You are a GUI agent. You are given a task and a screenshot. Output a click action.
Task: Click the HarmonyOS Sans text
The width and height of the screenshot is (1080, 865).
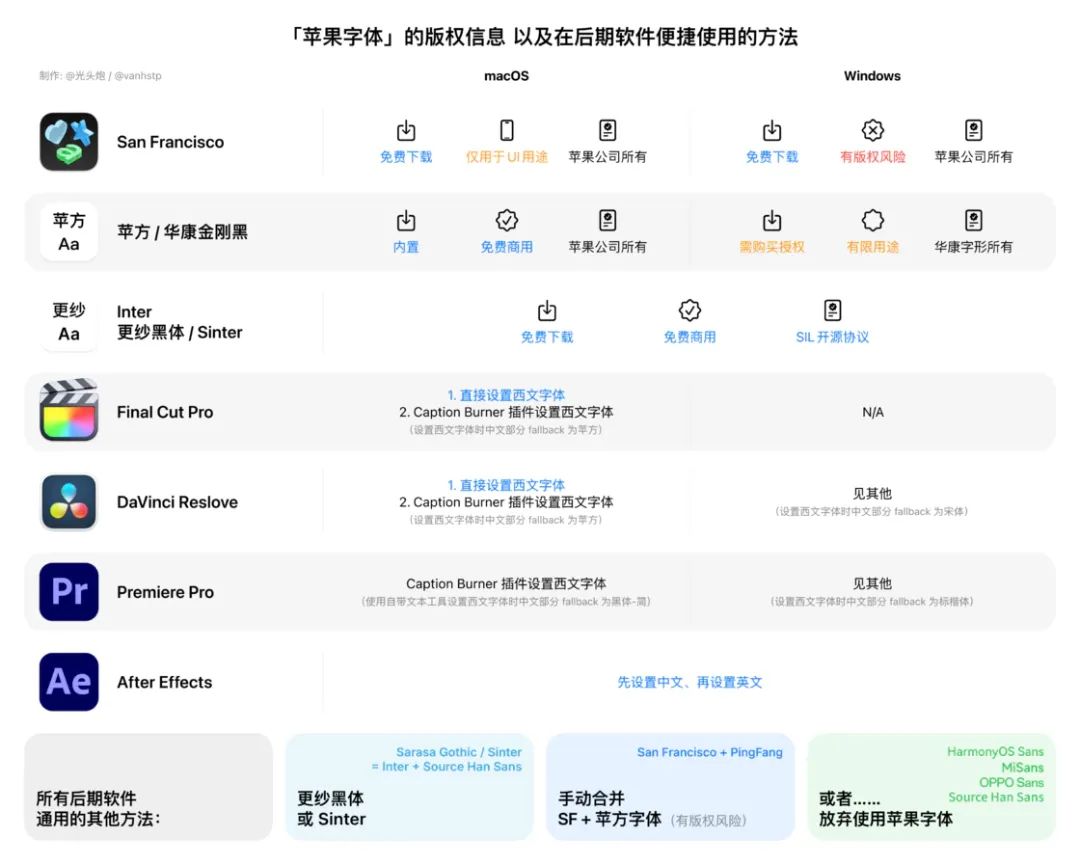click(x=995, y=751)
